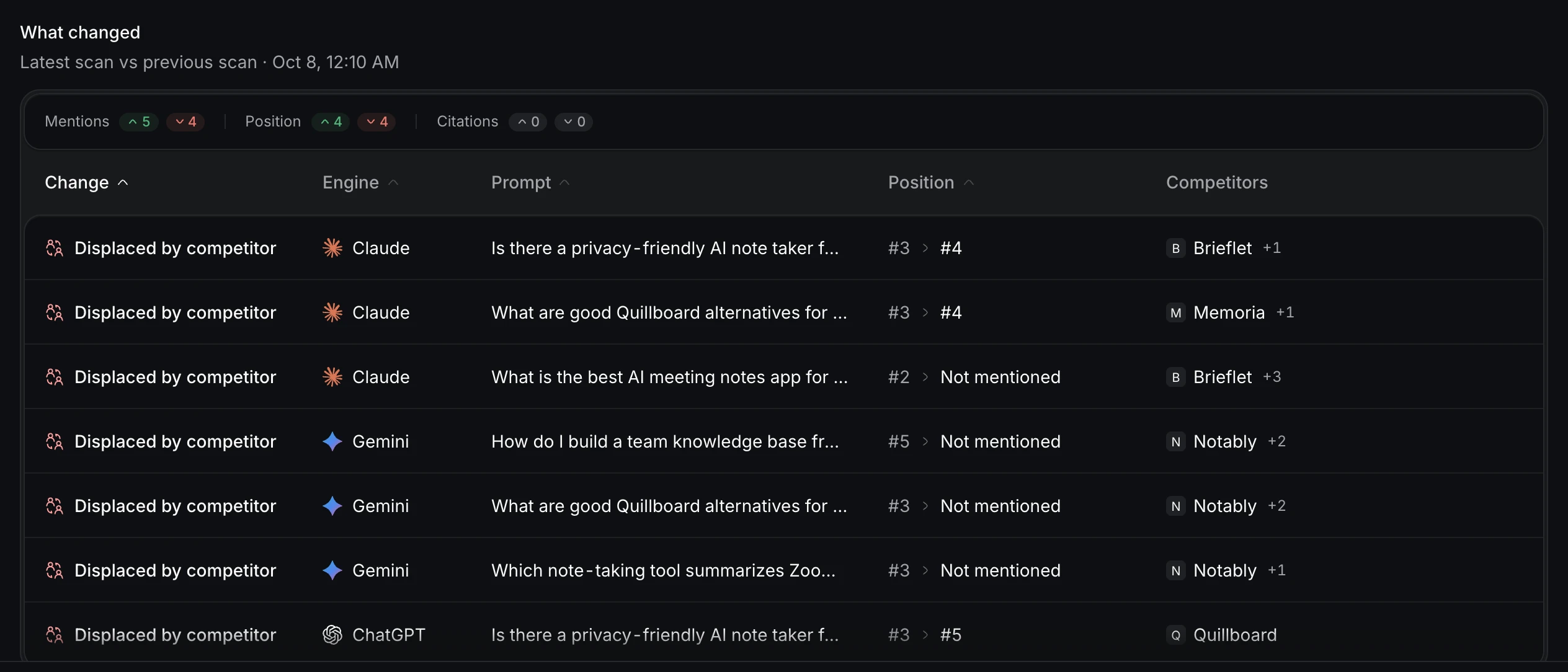Viewport: 1568px width, 672px height.
Task: Click the Mentions up 5 badge
Action: pos(139,122)
